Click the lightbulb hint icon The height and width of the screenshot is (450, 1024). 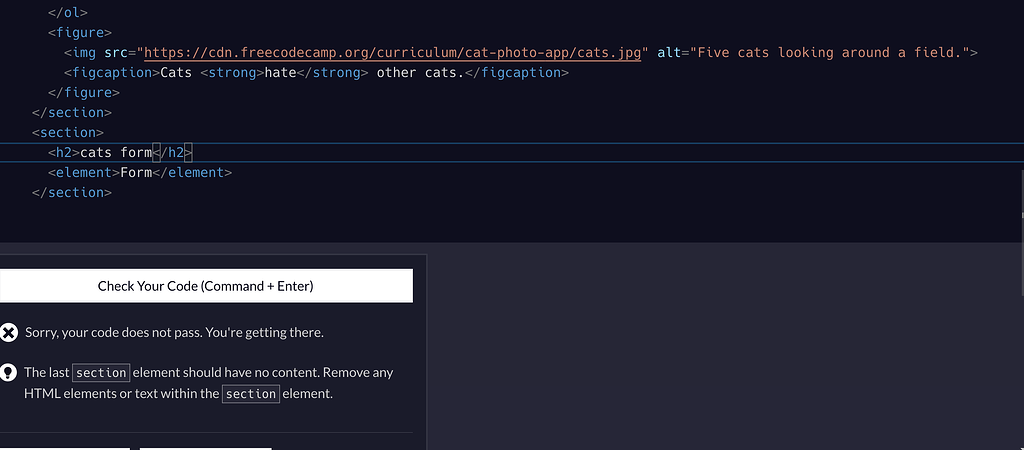[9, 372]
